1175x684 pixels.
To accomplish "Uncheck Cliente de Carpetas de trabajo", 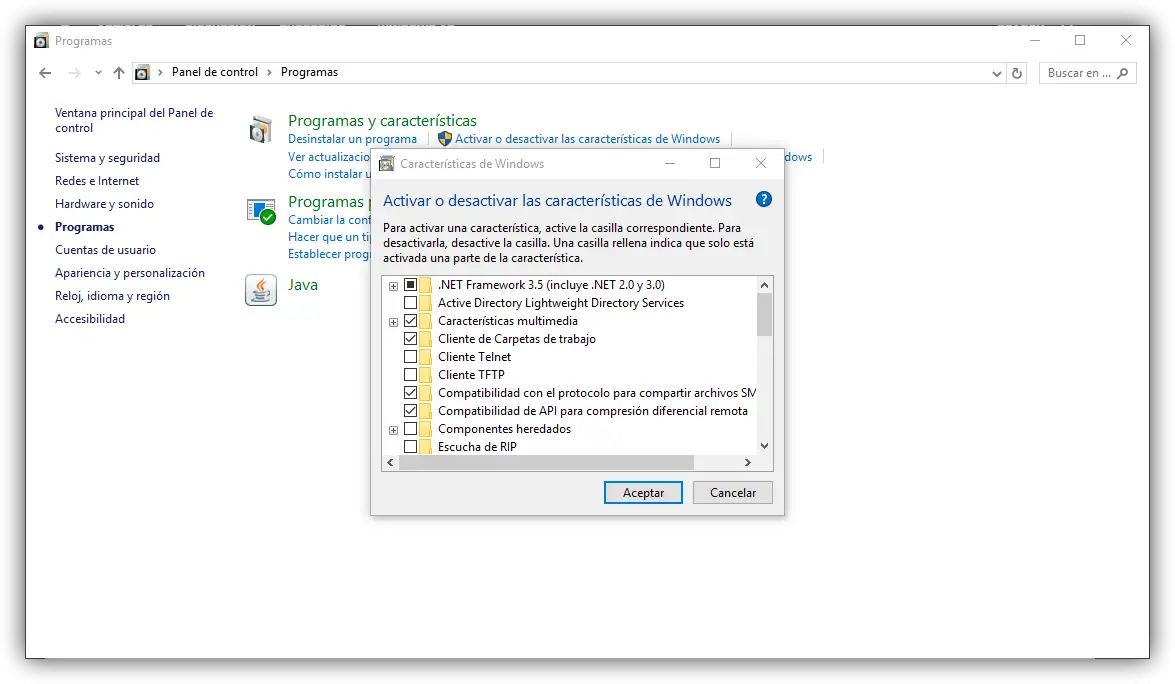I will pyautogui.click(x=411, y=339).
